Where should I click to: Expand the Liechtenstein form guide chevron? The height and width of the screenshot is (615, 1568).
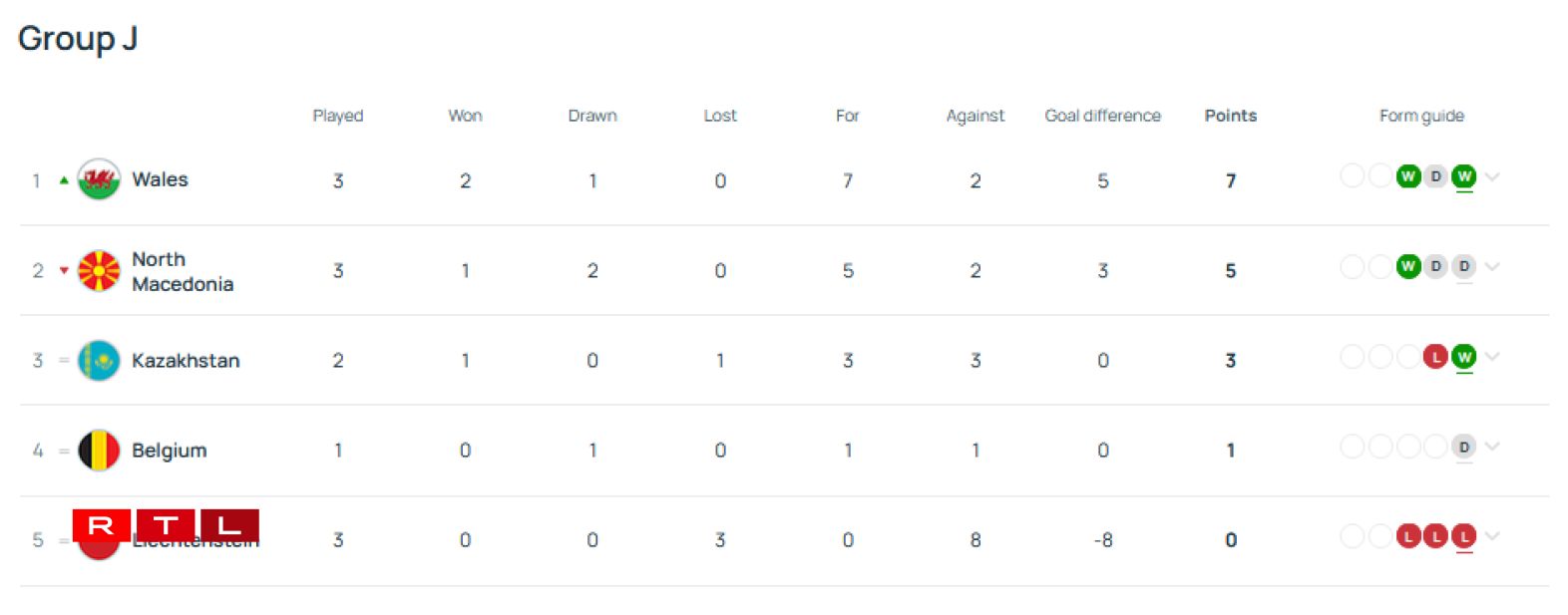tap(1492, 536)
